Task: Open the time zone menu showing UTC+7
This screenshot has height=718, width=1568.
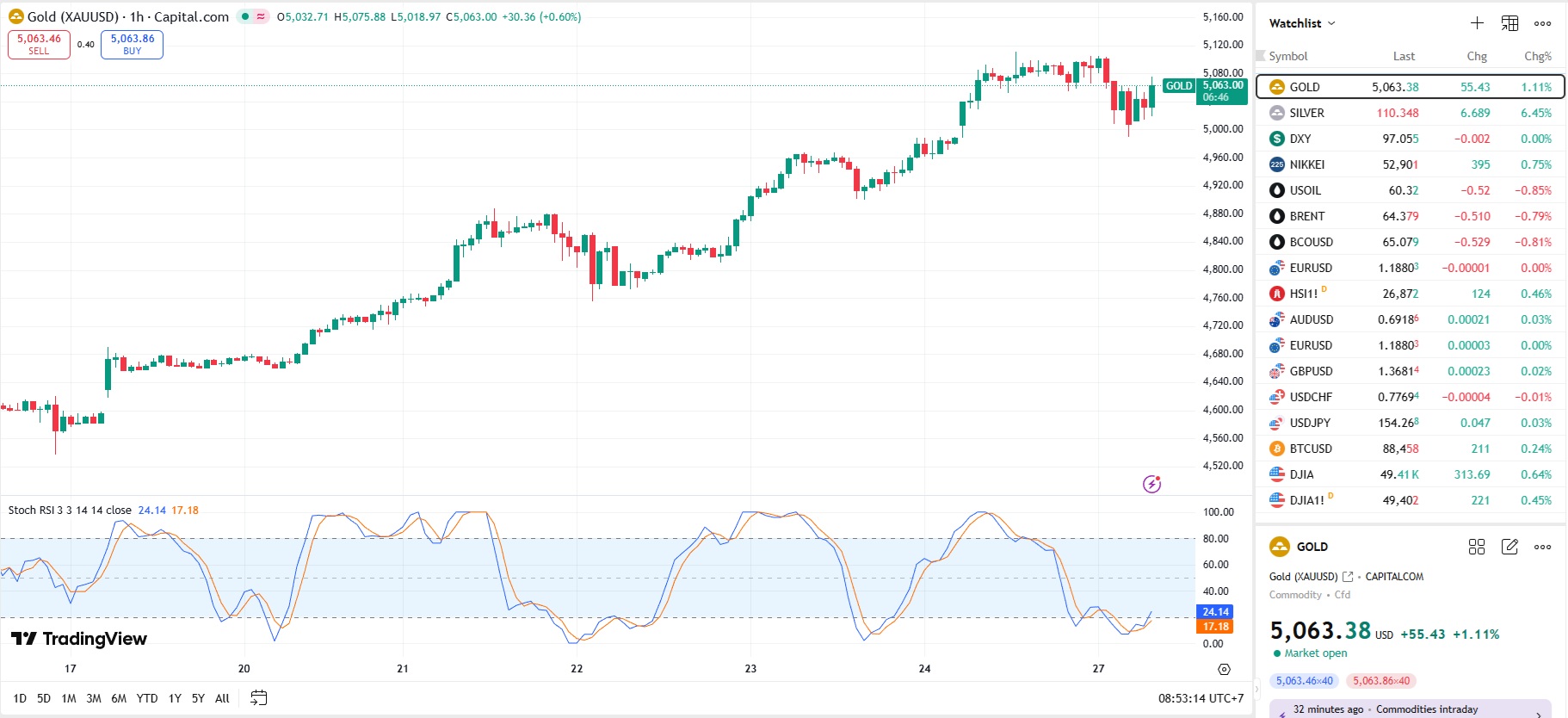Action: tap(1201, 698)
